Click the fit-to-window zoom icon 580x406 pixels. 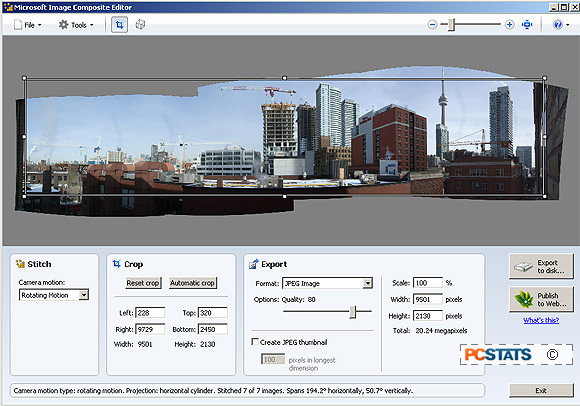pos(527,25)
